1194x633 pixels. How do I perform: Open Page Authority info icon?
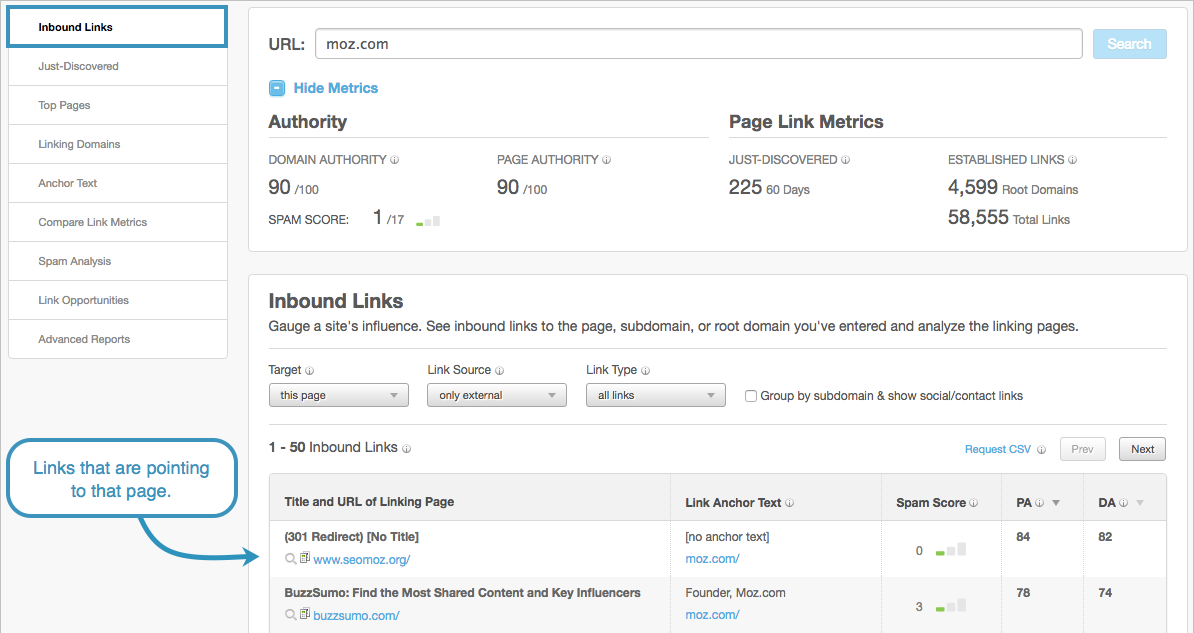[x=607, y=160]
